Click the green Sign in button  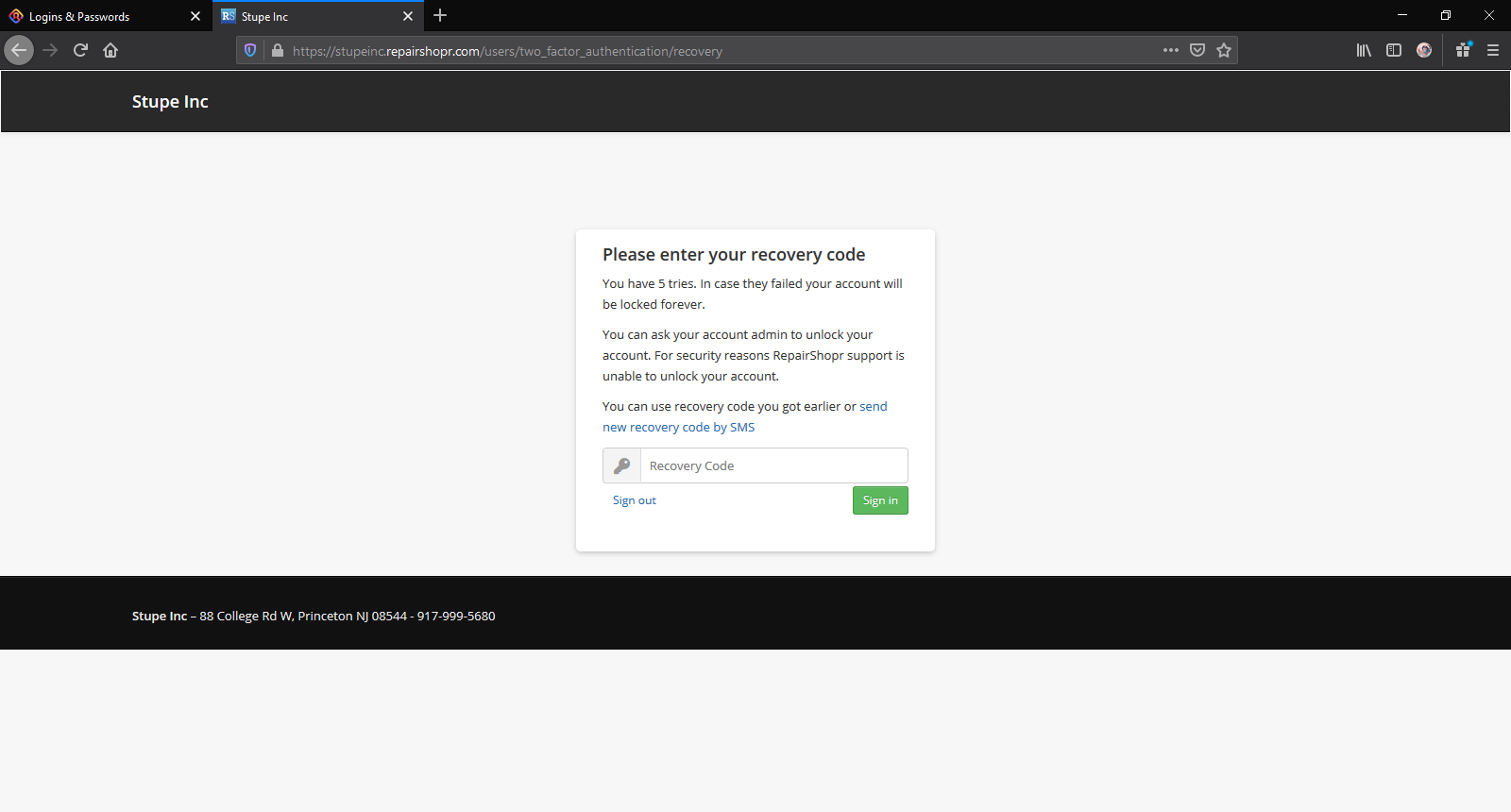(880, 500)
